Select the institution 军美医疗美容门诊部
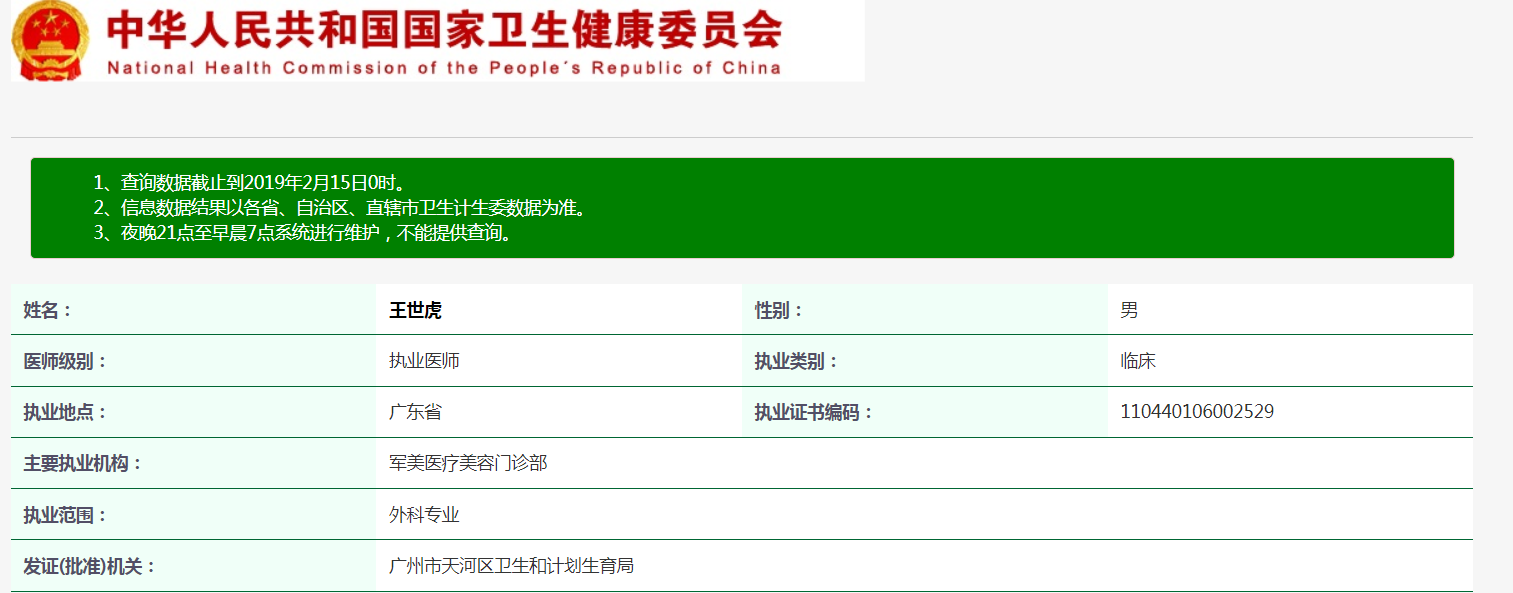Viewport: 1513px width, 593px height. (468, 463)
